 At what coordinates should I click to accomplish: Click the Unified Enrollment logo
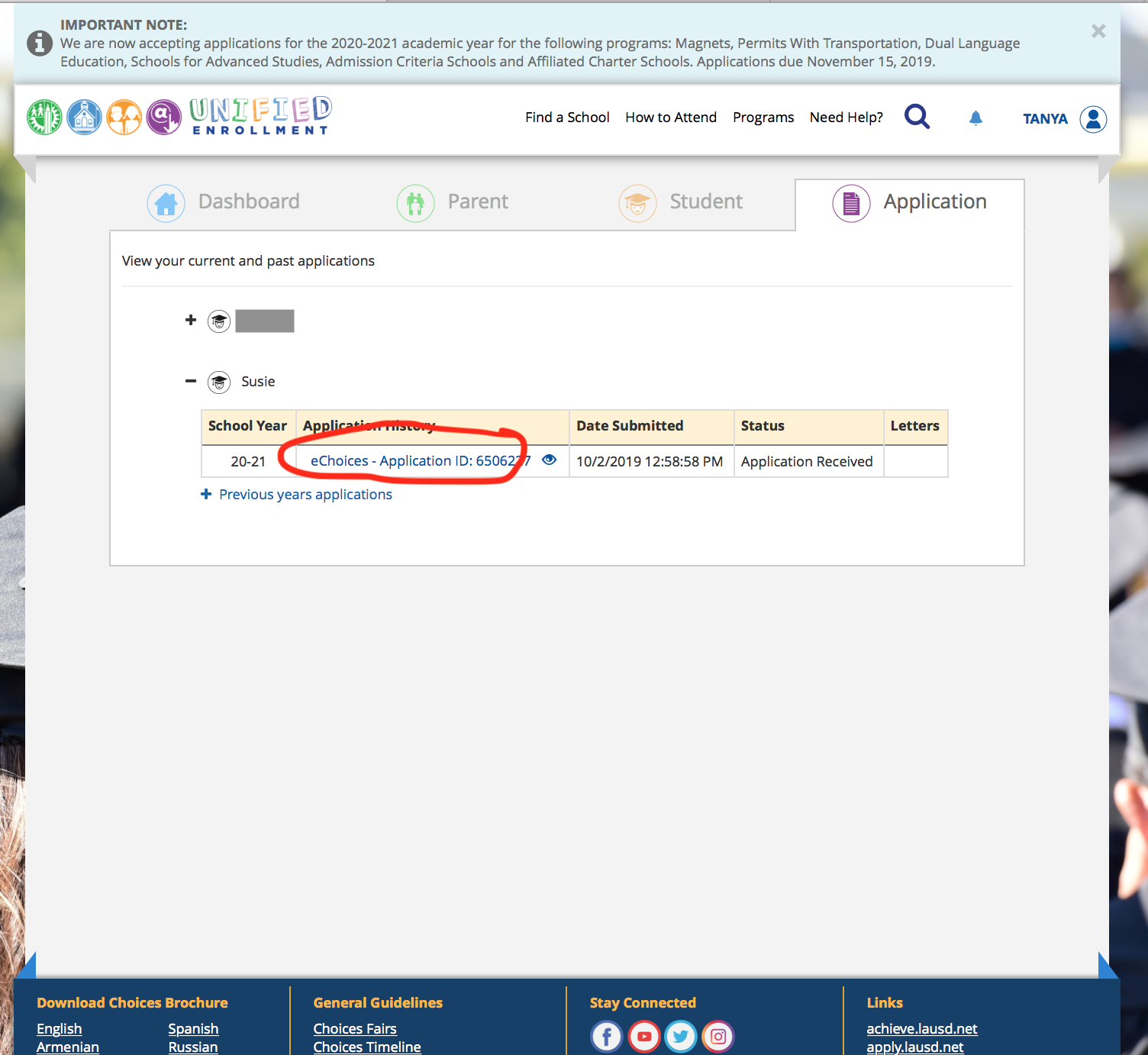coord(179,116)
